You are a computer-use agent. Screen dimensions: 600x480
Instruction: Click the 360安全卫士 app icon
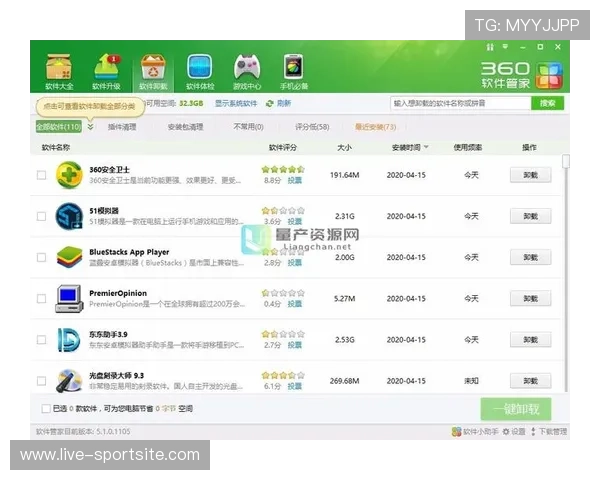tap(69, 175)
